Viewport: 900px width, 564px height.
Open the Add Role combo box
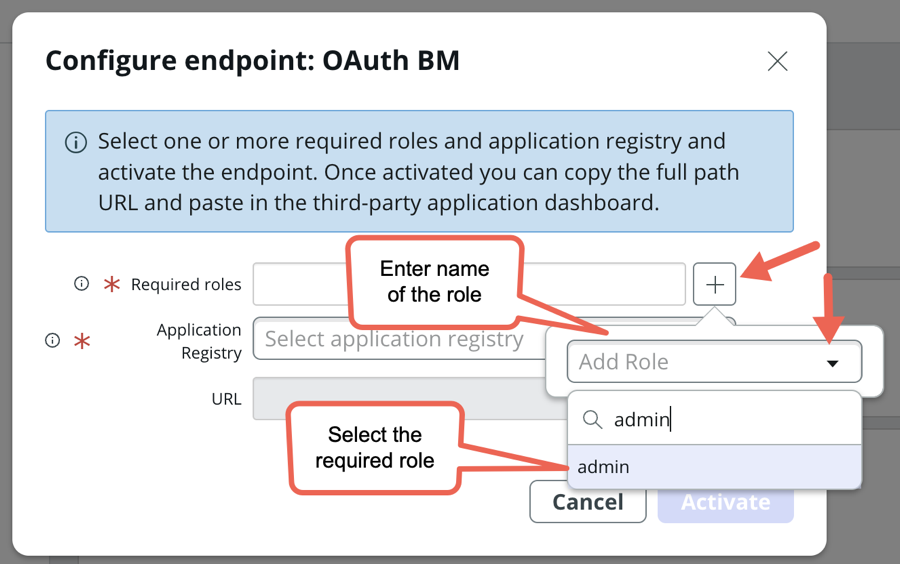pyautogui.click(x=714, y=361)
